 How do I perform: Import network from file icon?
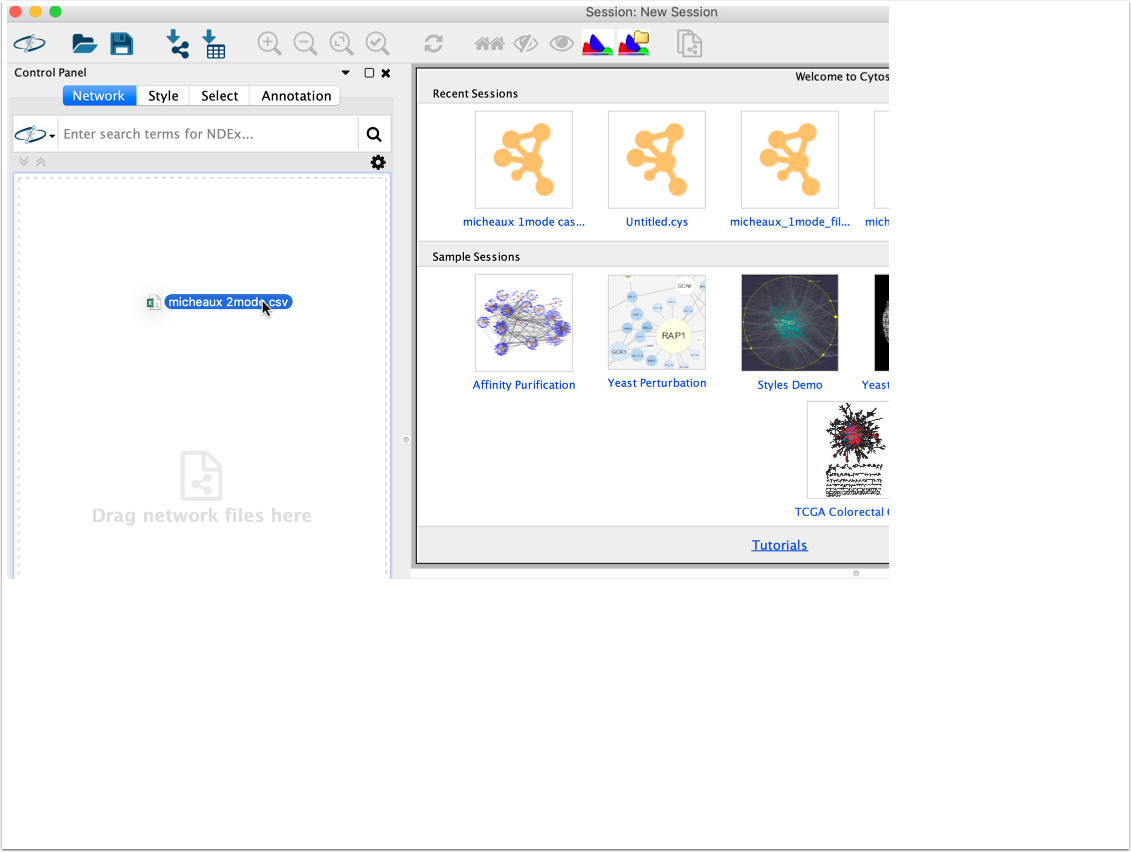[x=177, y=44]
